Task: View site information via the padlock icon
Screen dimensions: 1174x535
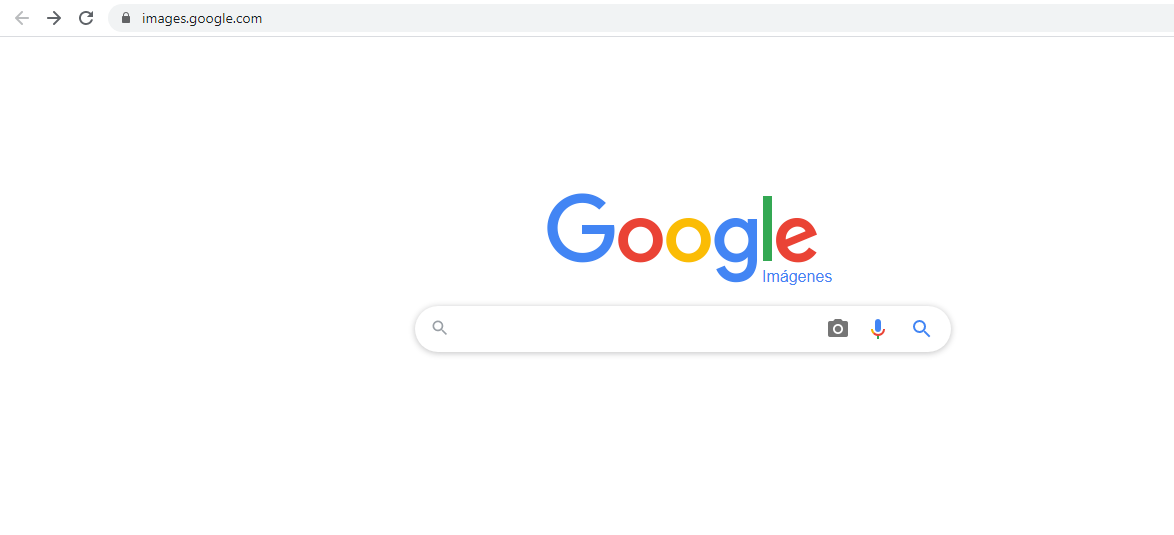Action: (126, 18)
